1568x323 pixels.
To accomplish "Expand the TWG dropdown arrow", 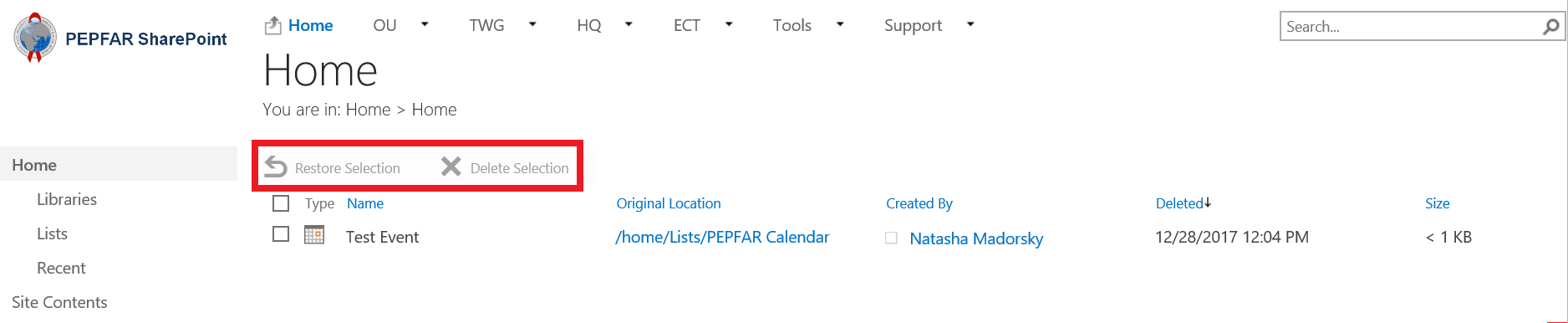I will click(532, 24).
